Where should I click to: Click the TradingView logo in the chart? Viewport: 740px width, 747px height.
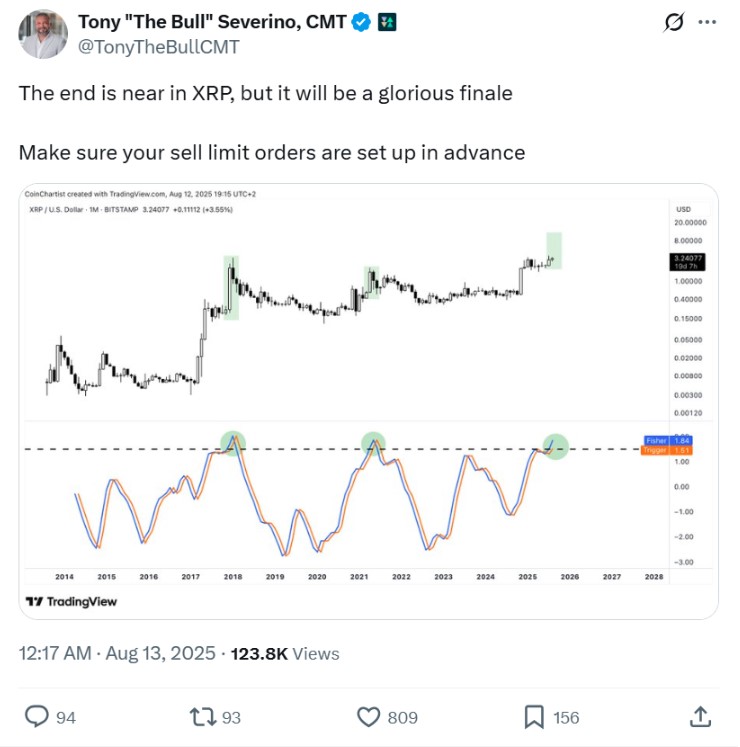click(71, 602)
